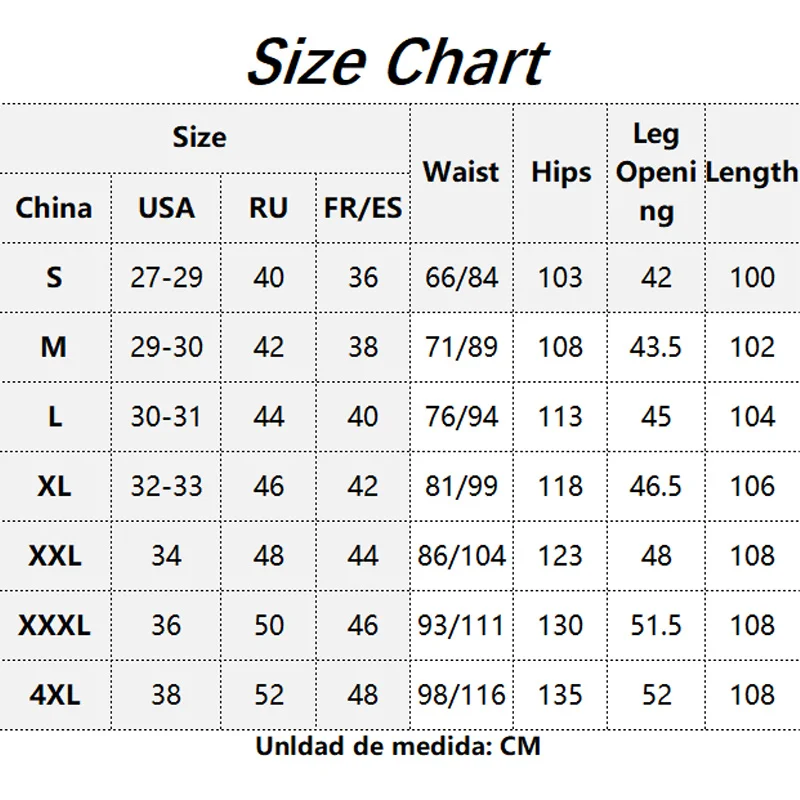
Task: Click the China column header
Action: coord(54,208)
